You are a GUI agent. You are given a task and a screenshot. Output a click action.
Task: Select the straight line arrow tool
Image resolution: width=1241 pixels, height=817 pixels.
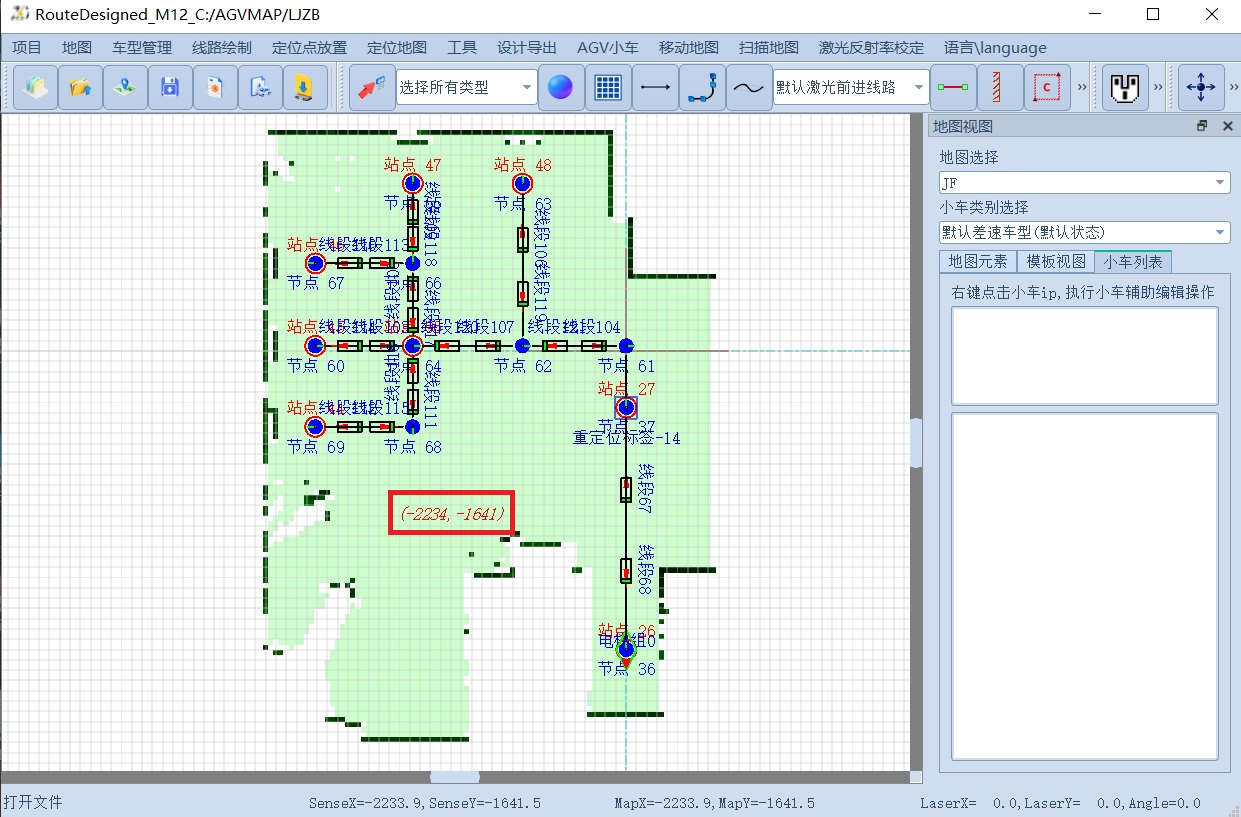(x=655, y=88)
